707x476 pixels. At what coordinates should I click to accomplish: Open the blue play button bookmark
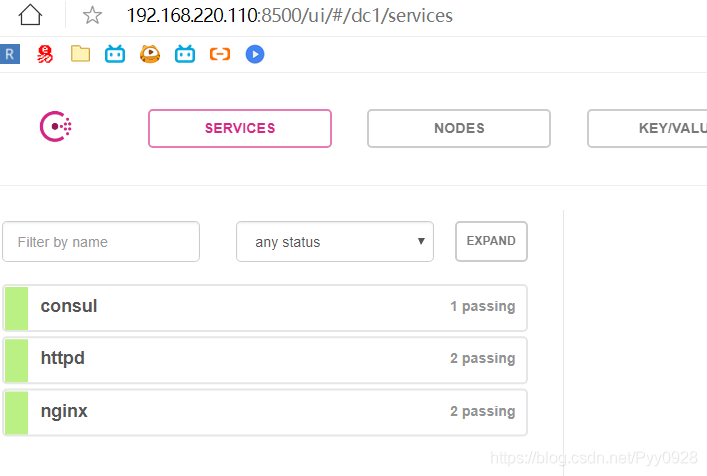(255, 55)
